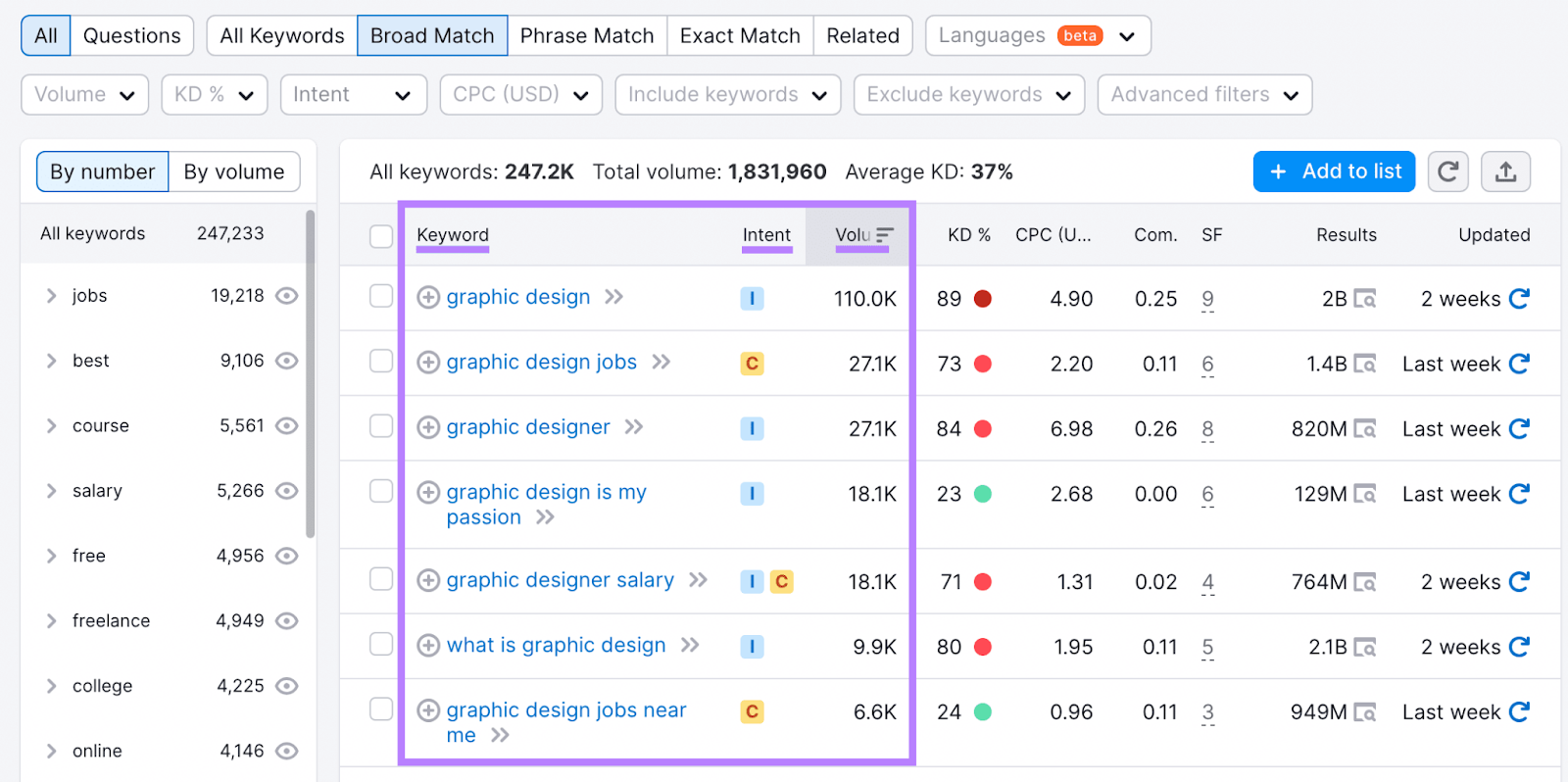Open SERP results icon for 'graphic designer' row
Screen dimensions: 1568x782
click(x=1364, y=429)
